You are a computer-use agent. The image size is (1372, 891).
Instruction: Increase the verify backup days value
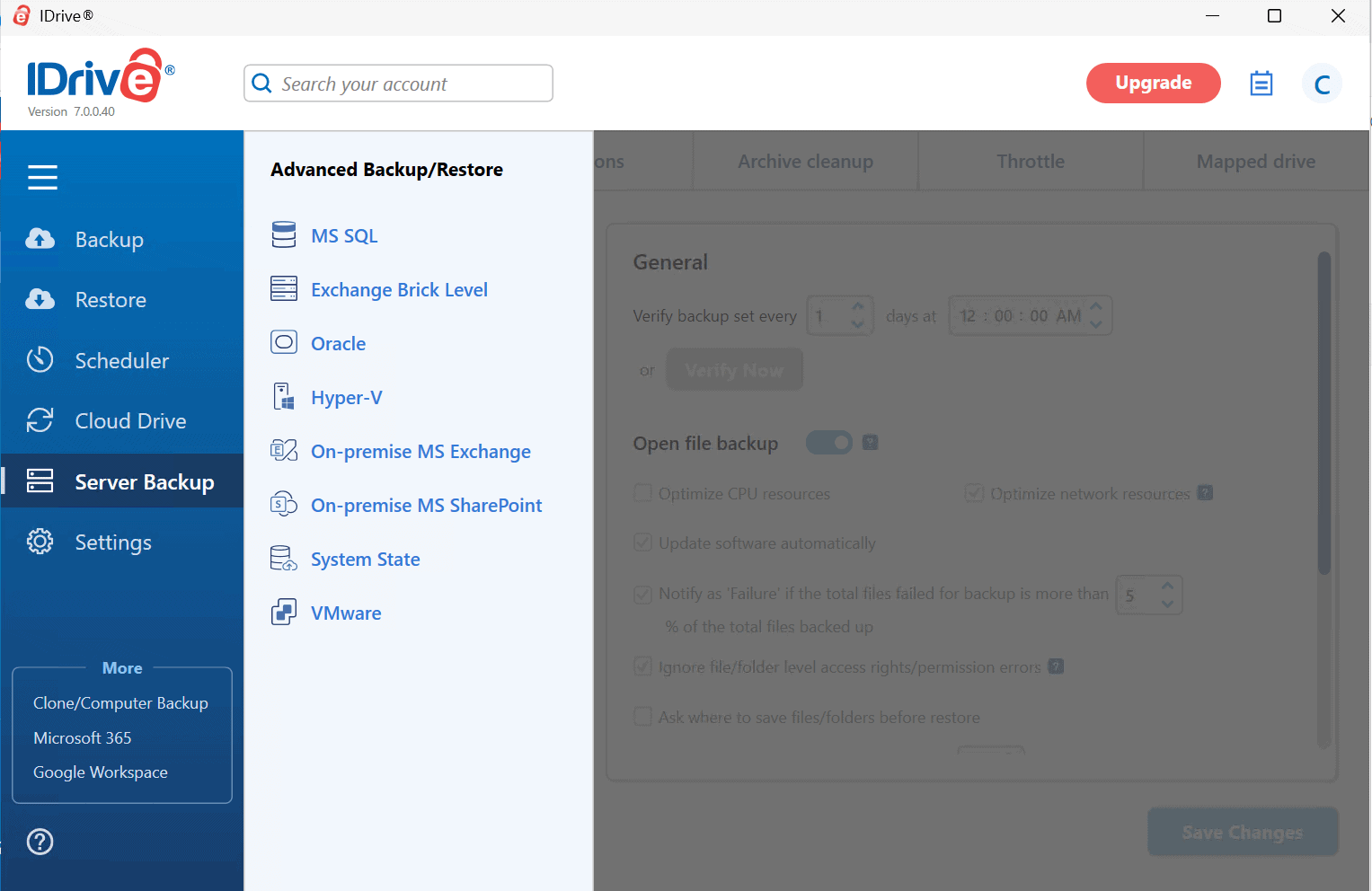click(x=858, y=306)
